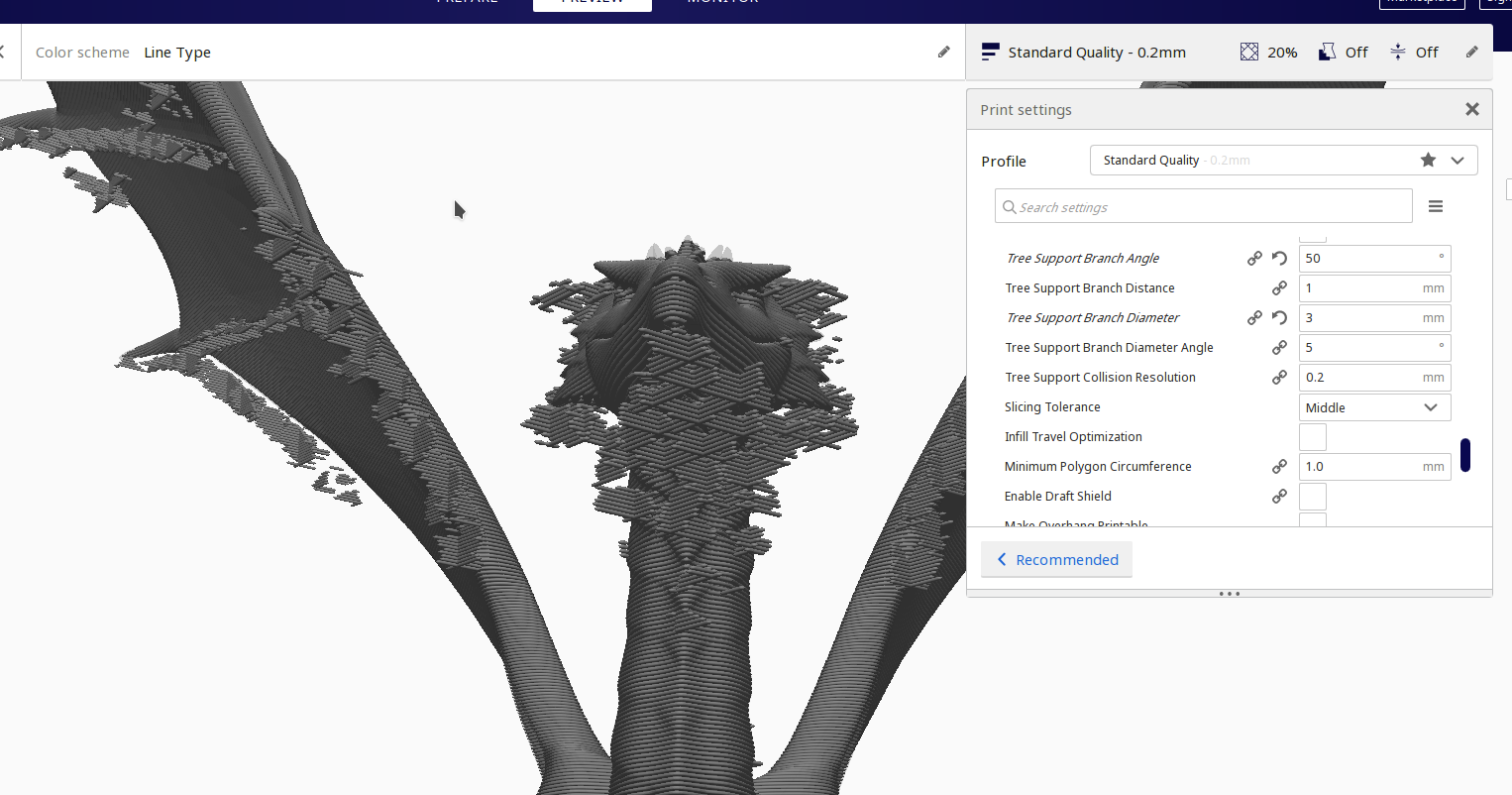Viewport: 1512px width, 795px height.
Task: Switch back to Recommended print settings
Action: pos(1056,559)
